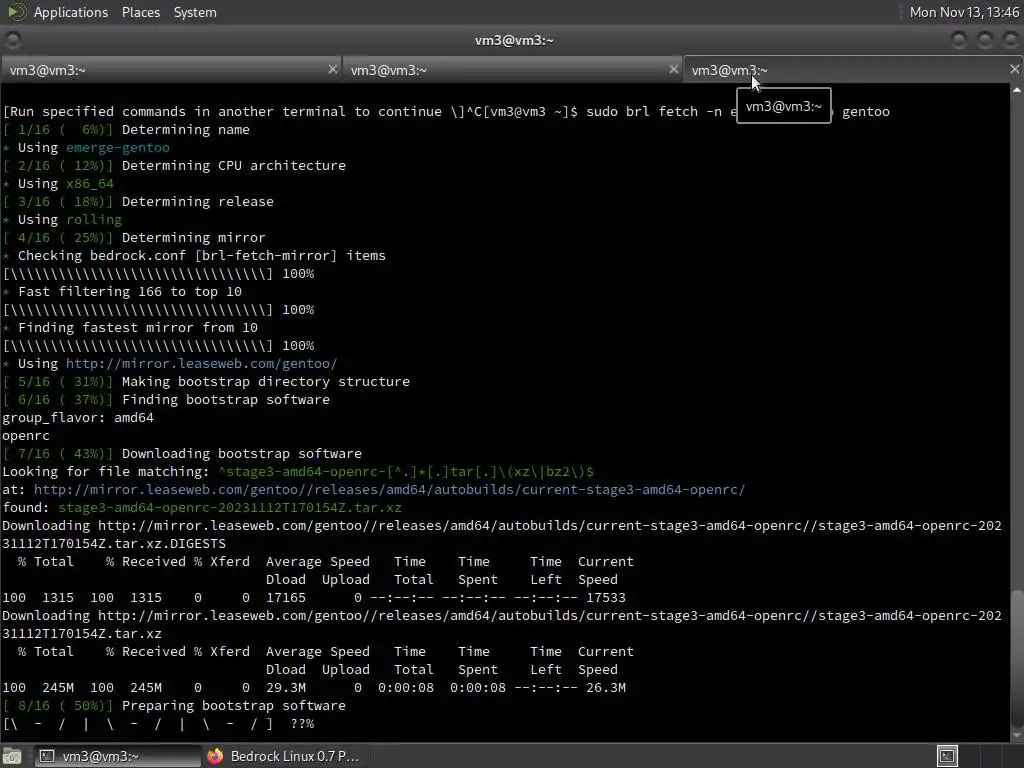This screenshot has width=1024, height=768.
Task: Close the third terminal tab
Action: 1014,69
